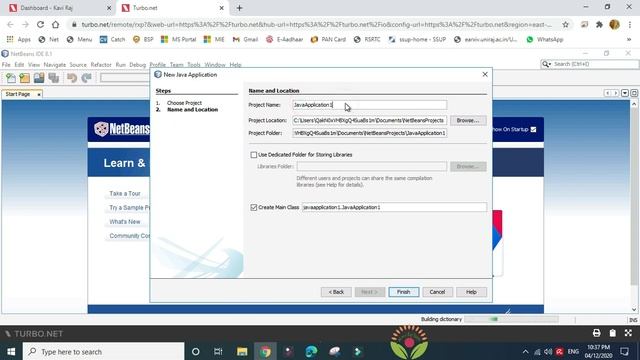This screenshot has width=640, height=360.
Task: Open the Chrome three-dot menu
Action: coord(630,24)
